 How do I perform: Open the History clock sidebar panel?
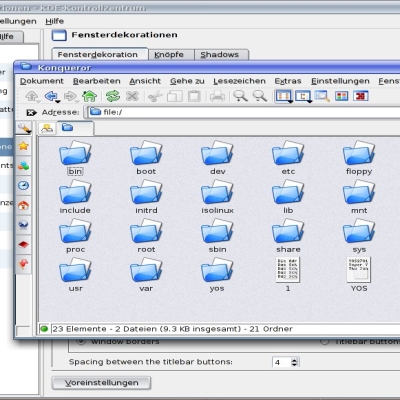coord(24,185)
